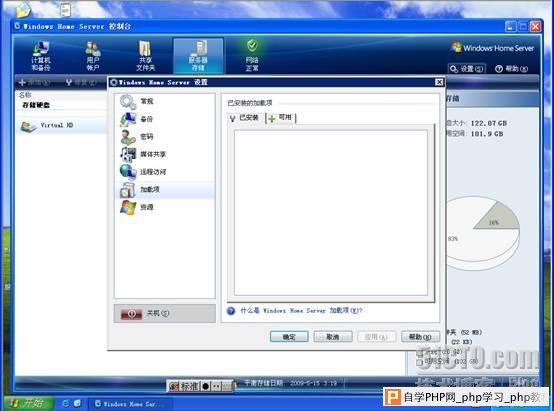
Task: Click the Windows Home Server logo
Action: click(492, 48)
